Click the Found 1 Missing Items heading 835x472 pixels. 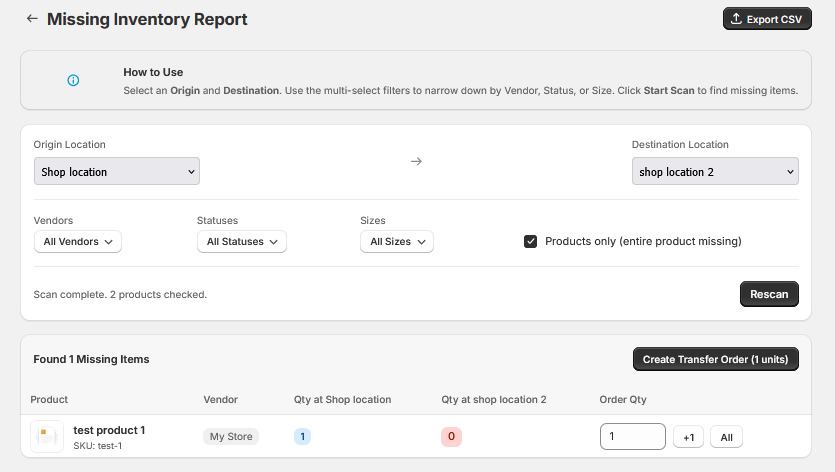point(91,359)
